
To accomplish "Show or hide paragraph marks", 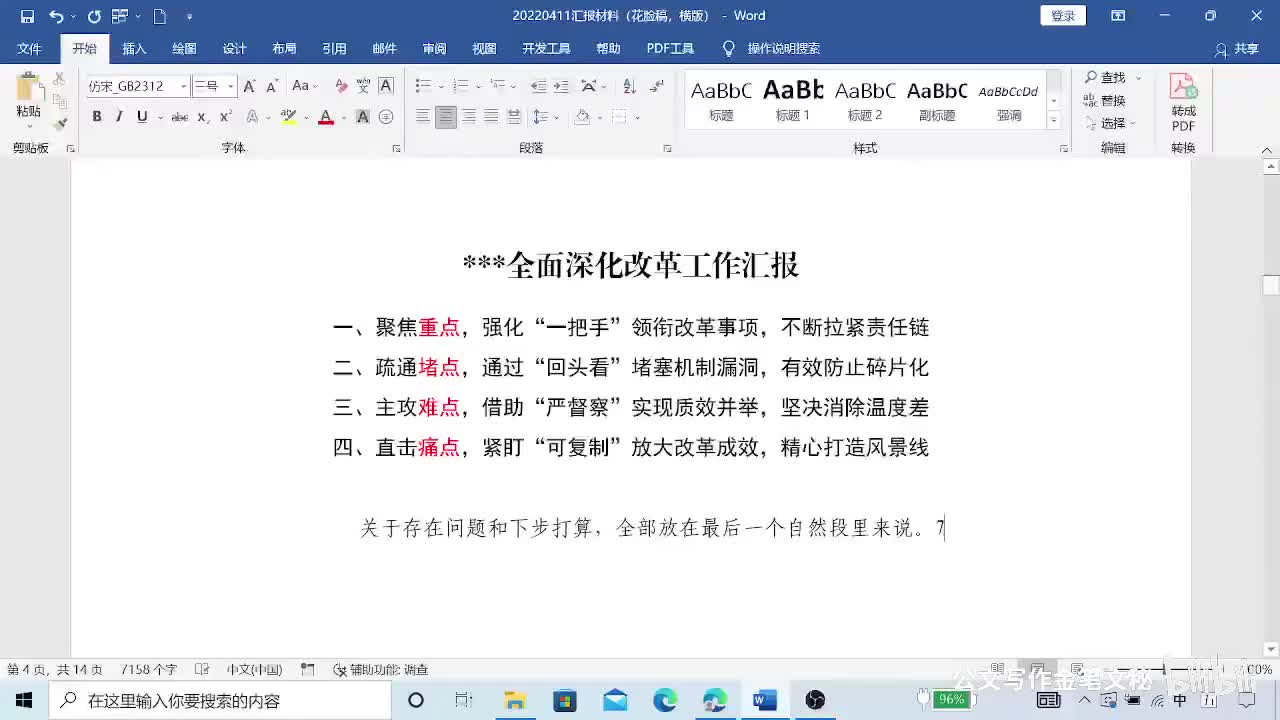I will tap(657, 86).
